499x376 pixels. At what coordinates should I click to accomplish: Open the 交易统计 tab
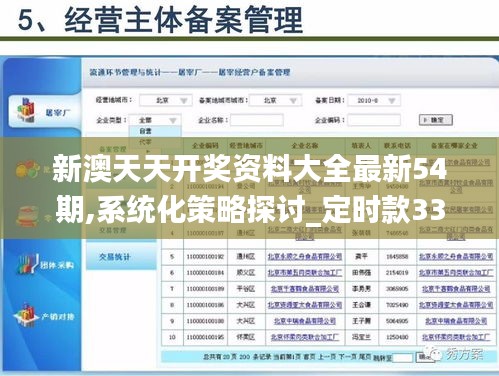(114, 257)
